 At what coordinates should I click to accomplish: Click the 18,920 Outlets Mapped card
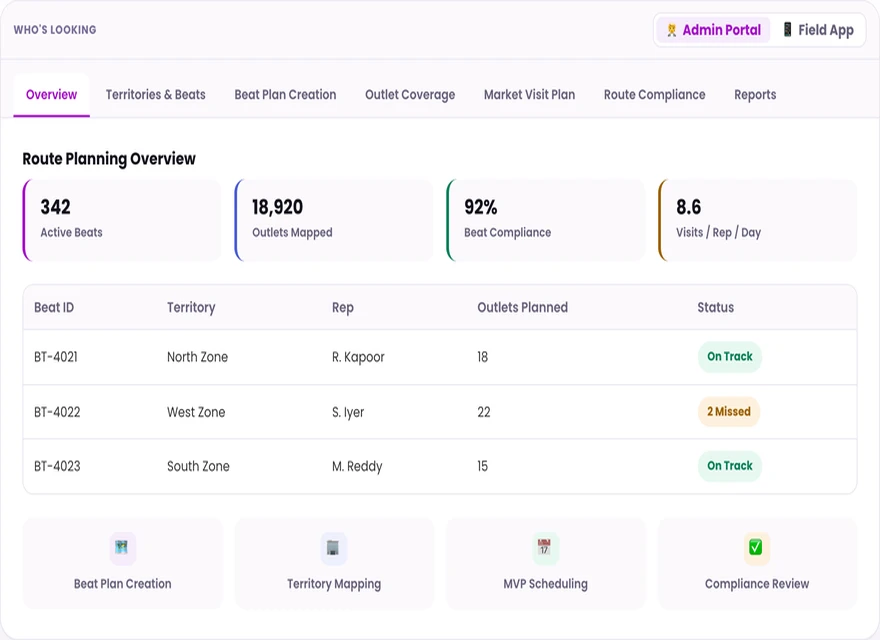coord(333,220)
